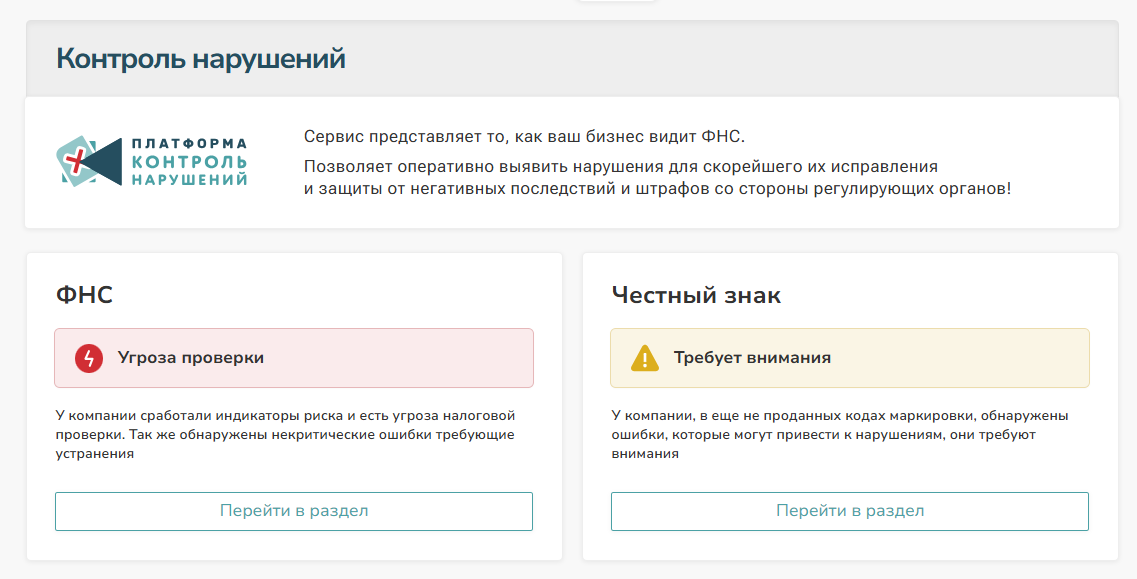Click the gray header bar right of the title
1137x579 pixels.
point(750,58)
